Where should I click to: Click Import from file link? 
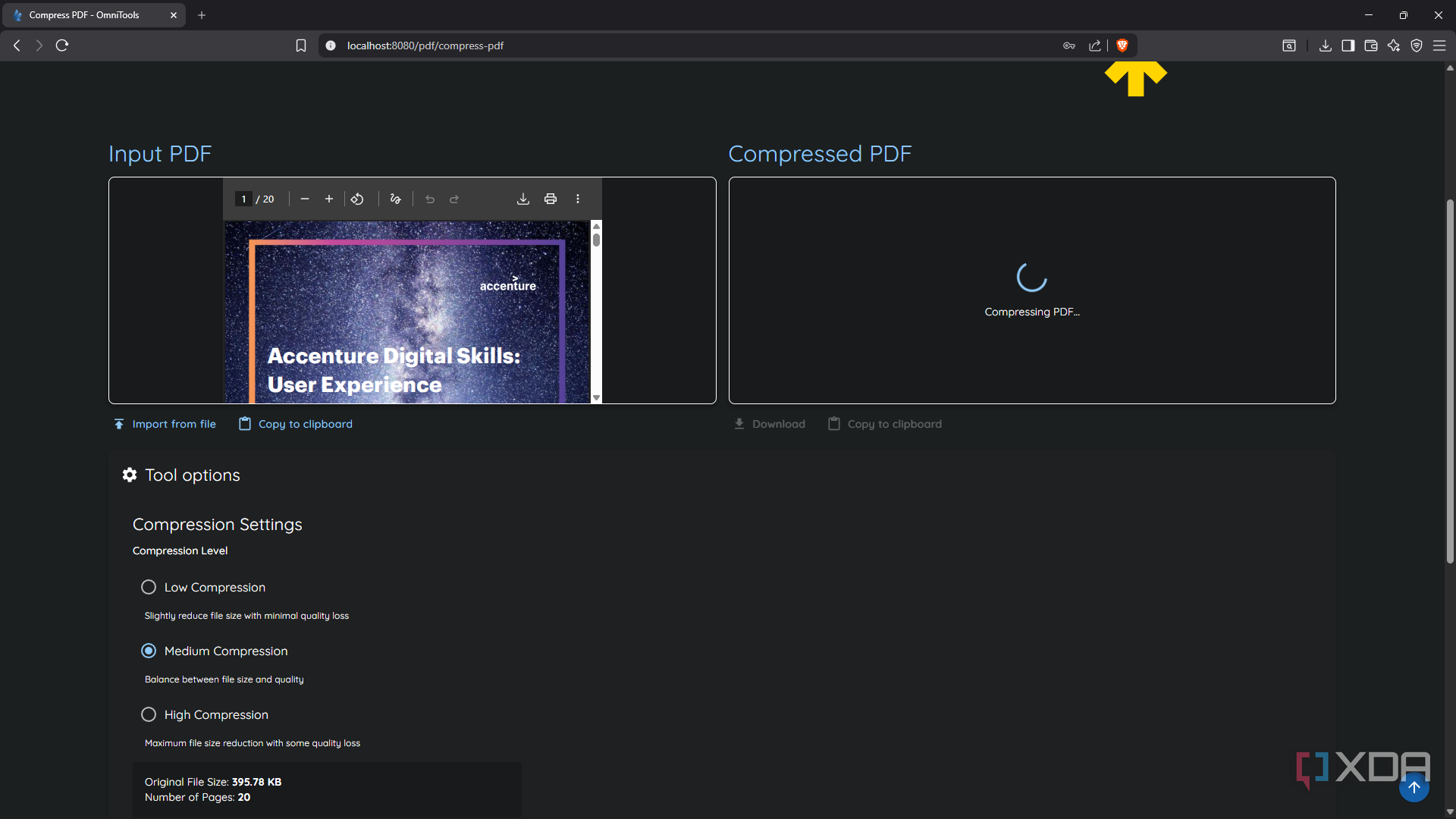pos(165,424)
